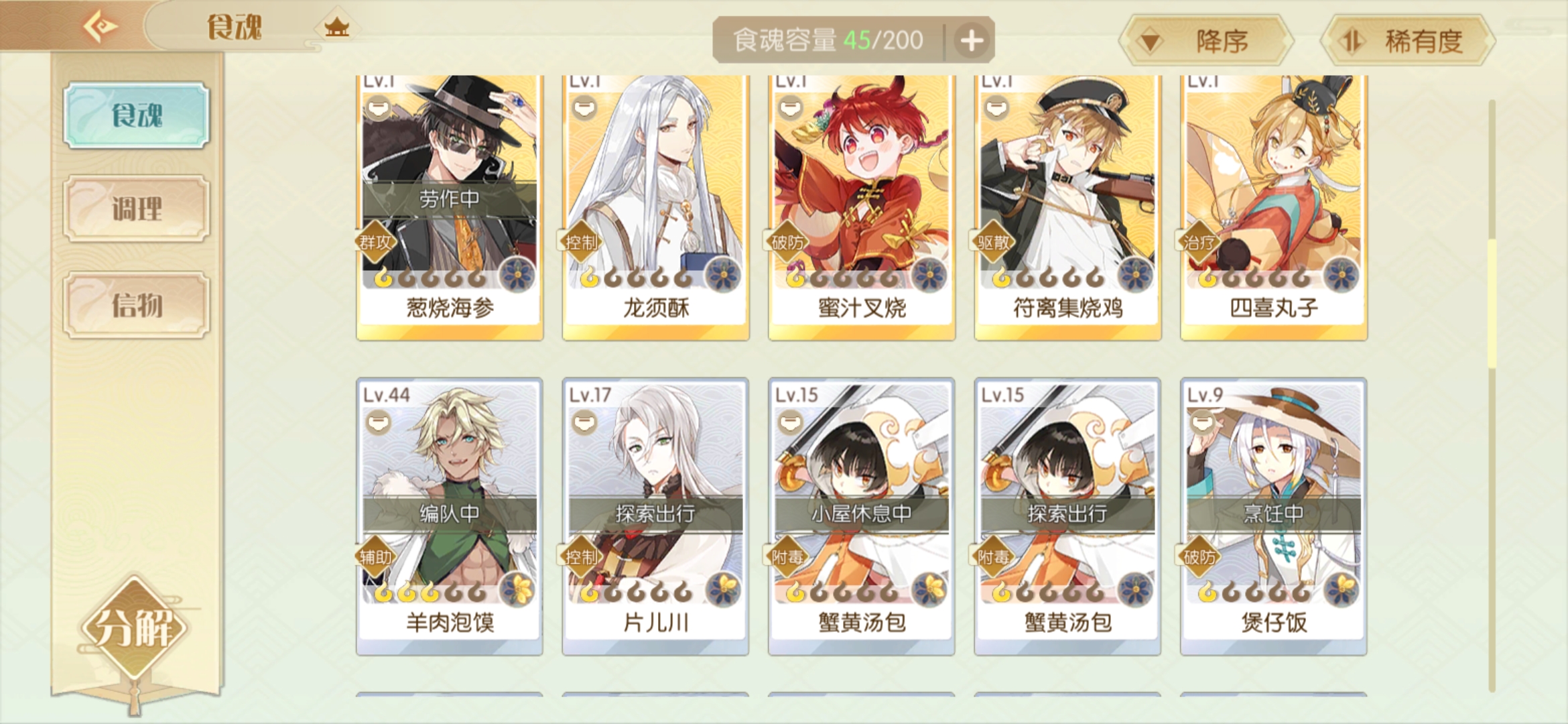Select the 羊肉泡馍 Lv.44 card
Image resolution: width=1568 pixels, height=724 pixels.
450,516
